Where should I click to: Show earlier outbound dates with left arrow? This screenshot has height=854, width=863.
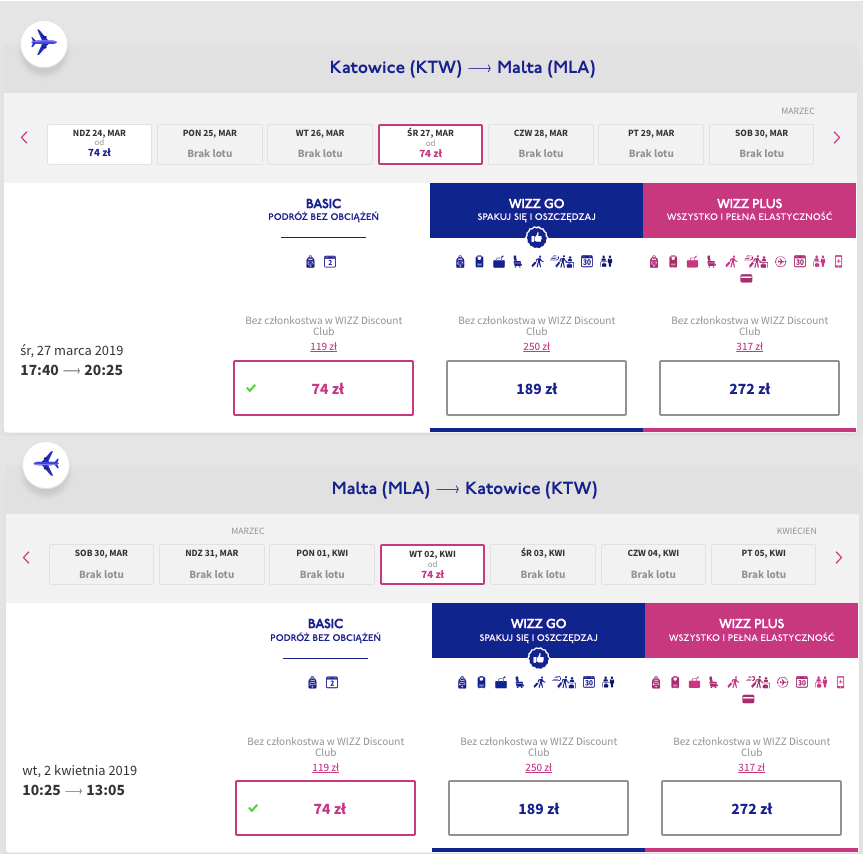pos(24,138)
